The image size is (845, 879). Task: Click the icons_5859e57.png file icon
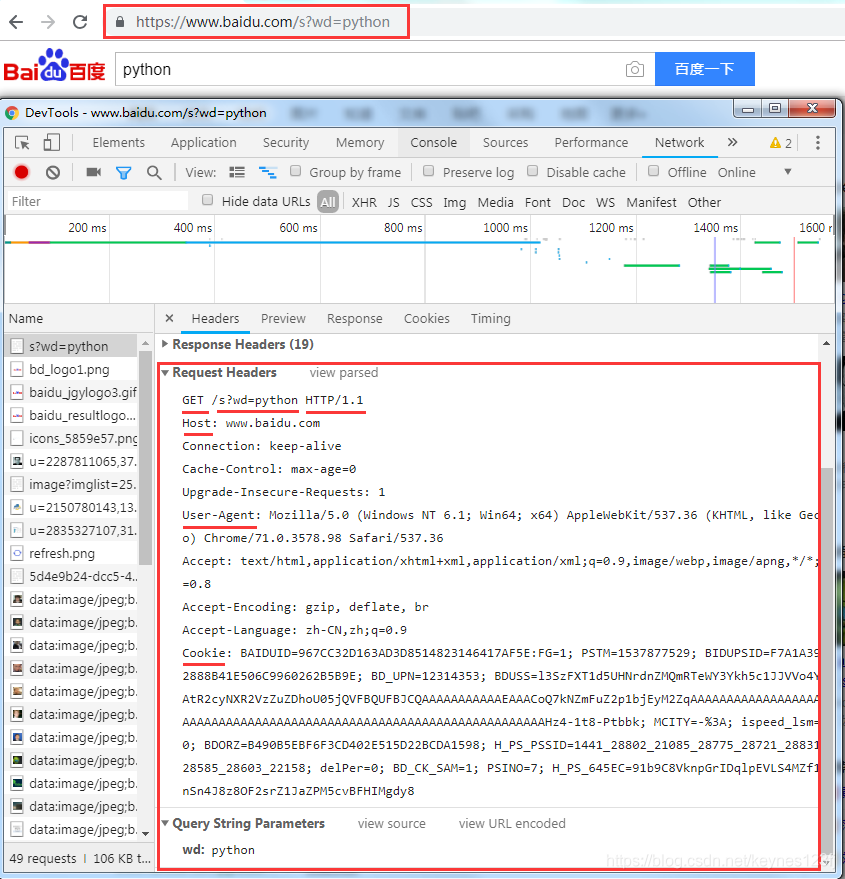(x=17, y=438)
